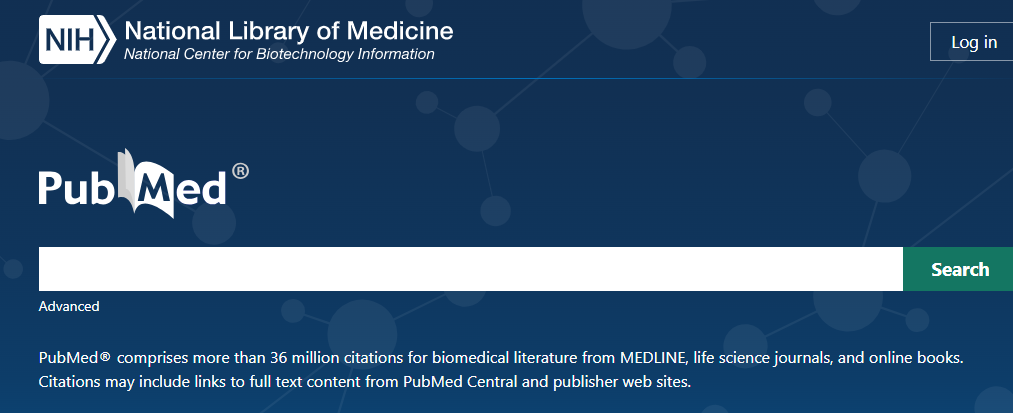
Task: Focus the PubMed search query field
Action: [470, 269]
